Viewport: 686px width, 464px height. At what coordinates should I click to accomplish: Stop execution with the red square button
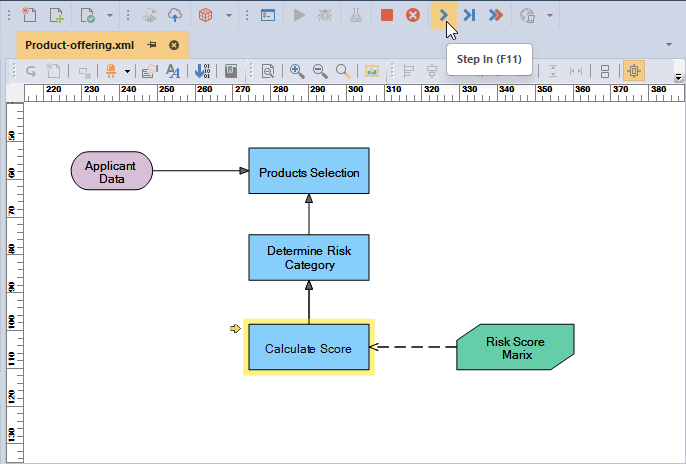click(x=387, y=15)
